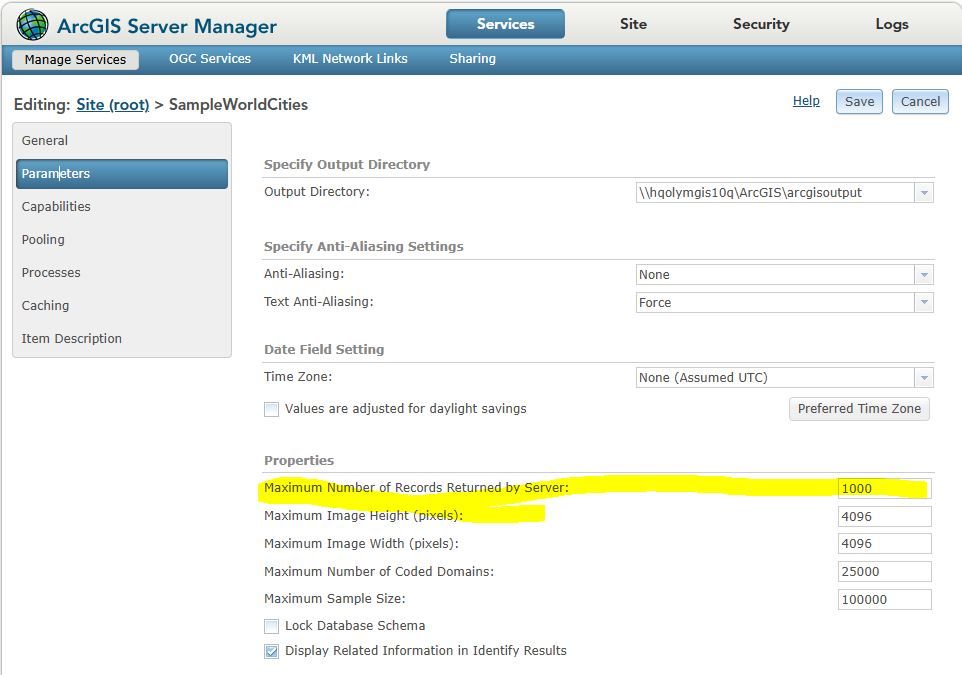Open the Text Anti-Aliasing dropdown
This screenshot has height=675, width=962.
[924, 302]
